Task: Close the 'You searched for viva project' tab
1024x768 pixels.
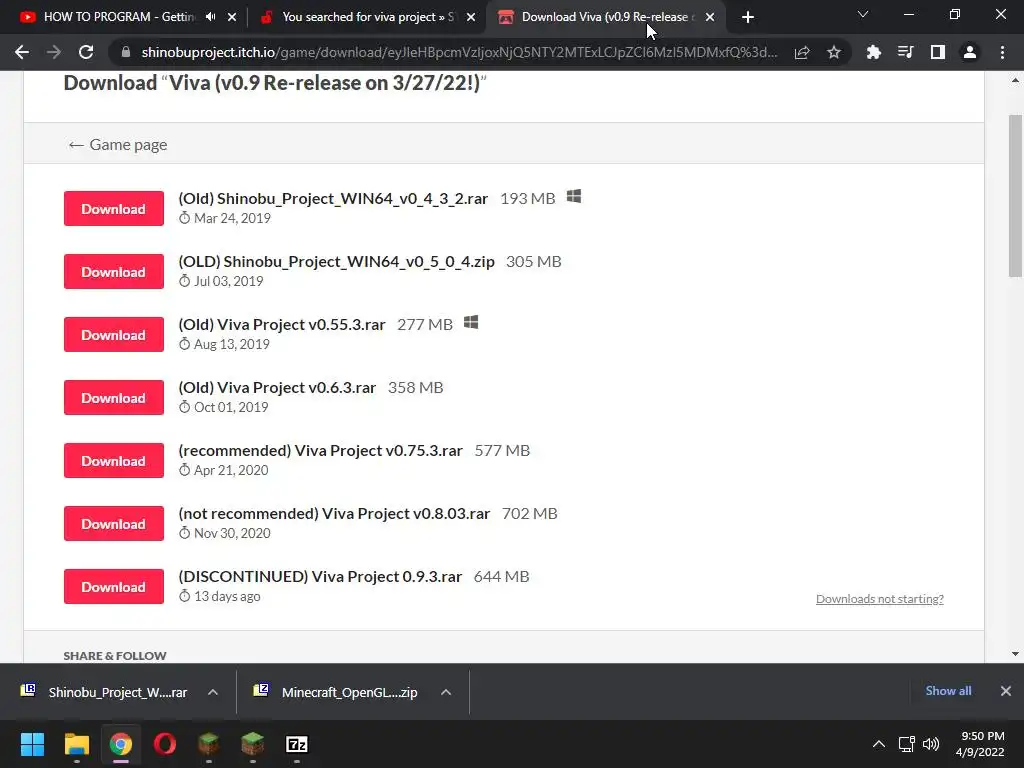Action: (x=471, y=17)
